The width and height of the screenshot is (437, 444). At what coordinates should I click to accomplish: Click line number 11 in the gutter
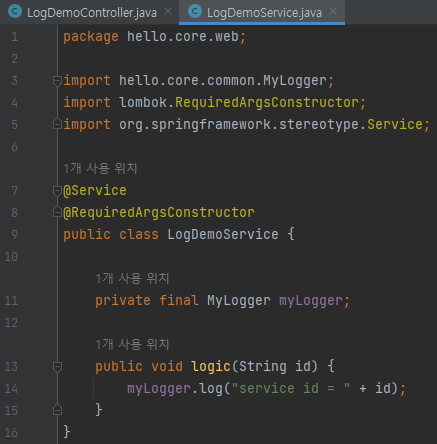pyautogui.click(x=11, y=301)
